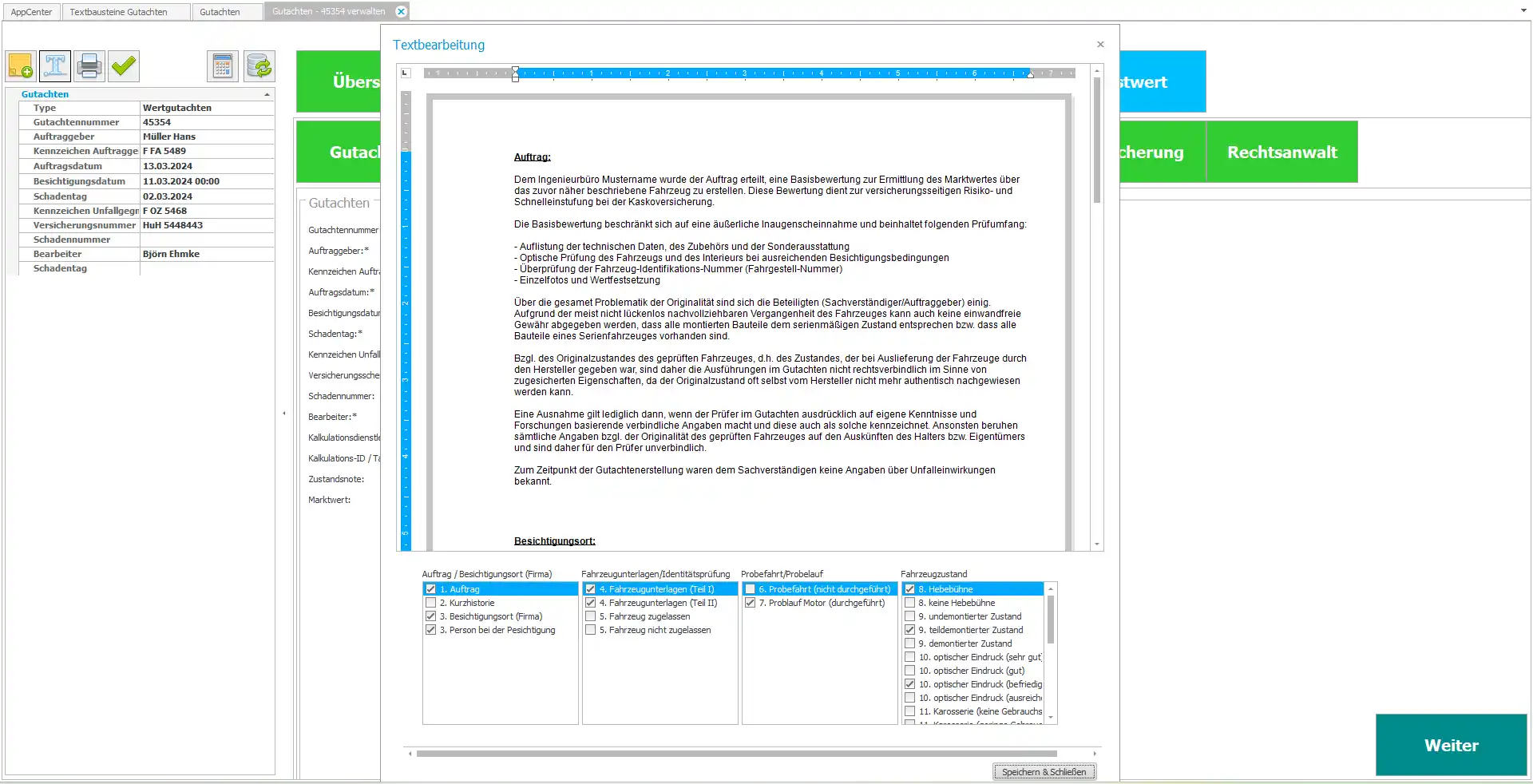Click the Bearbeiter Björn Ehmke value
Image resolution: width=1533 pixels, height=784 pixels.
click(x=207, y=254)
